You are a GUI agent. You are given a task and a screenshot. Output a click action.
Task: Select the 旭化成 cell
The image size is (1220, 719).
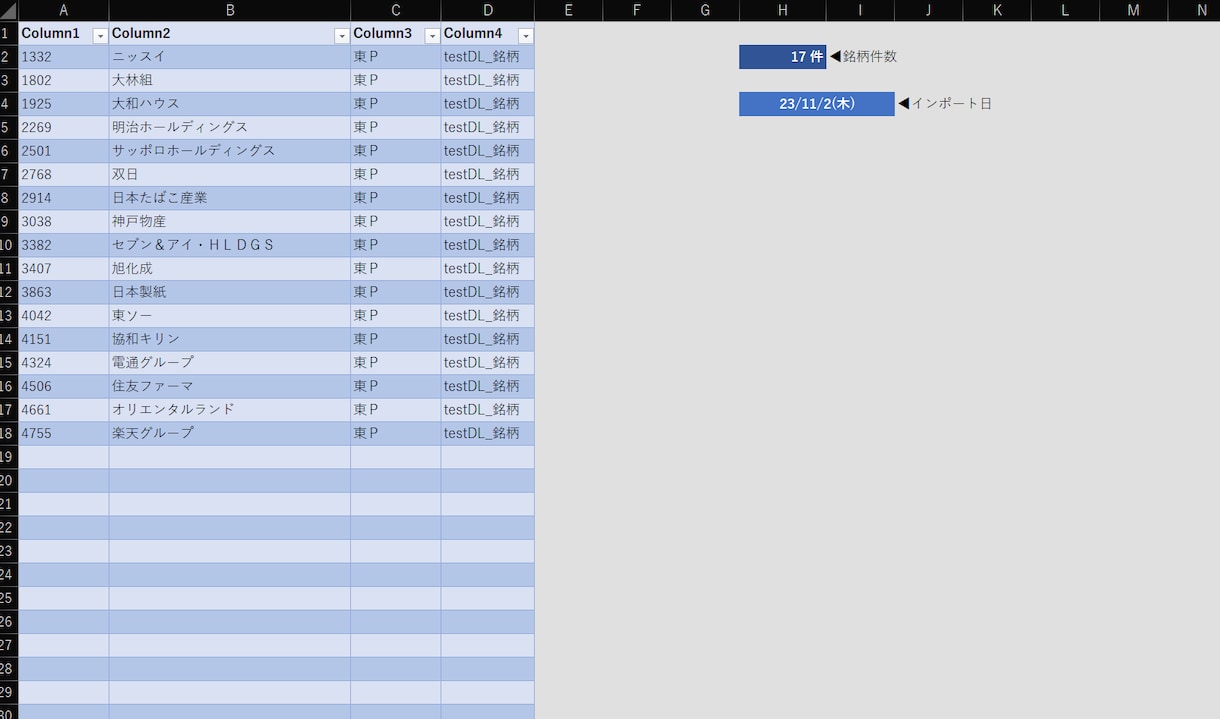click(x=230, y=268)
